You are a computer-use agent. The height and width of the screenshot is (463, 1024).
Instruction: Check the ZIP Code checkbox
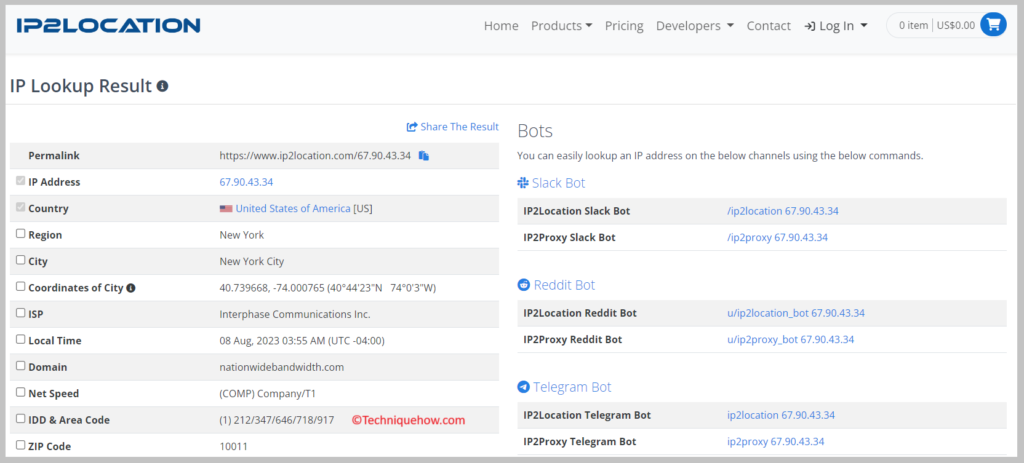coord(21,445)
